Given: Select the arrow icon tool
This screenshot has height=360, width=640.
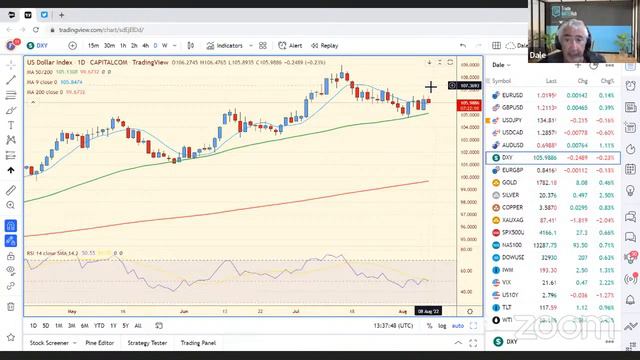Looking at the screenshot, I should point(11,170).
